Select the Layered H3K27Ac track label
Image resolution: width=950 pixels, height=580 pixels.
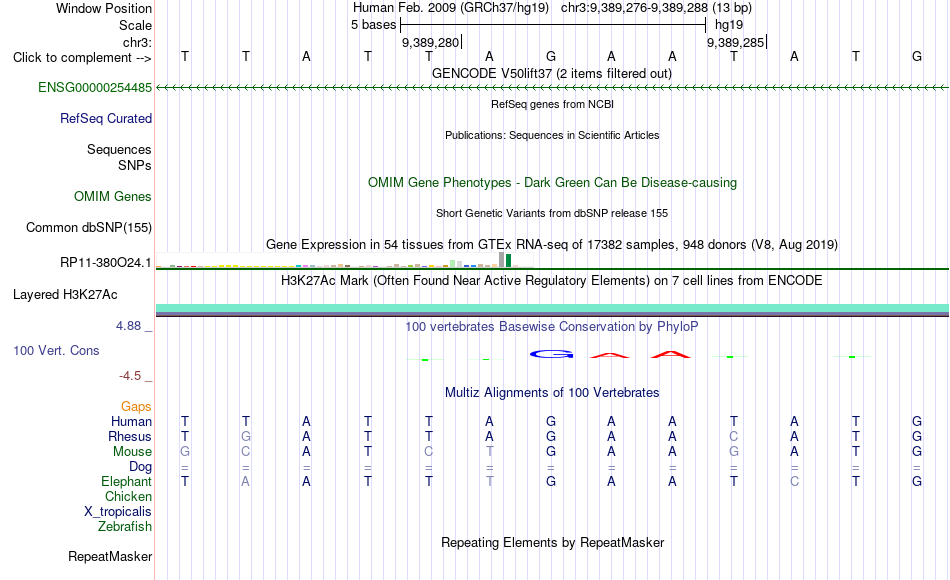click(x=65, y=295)
